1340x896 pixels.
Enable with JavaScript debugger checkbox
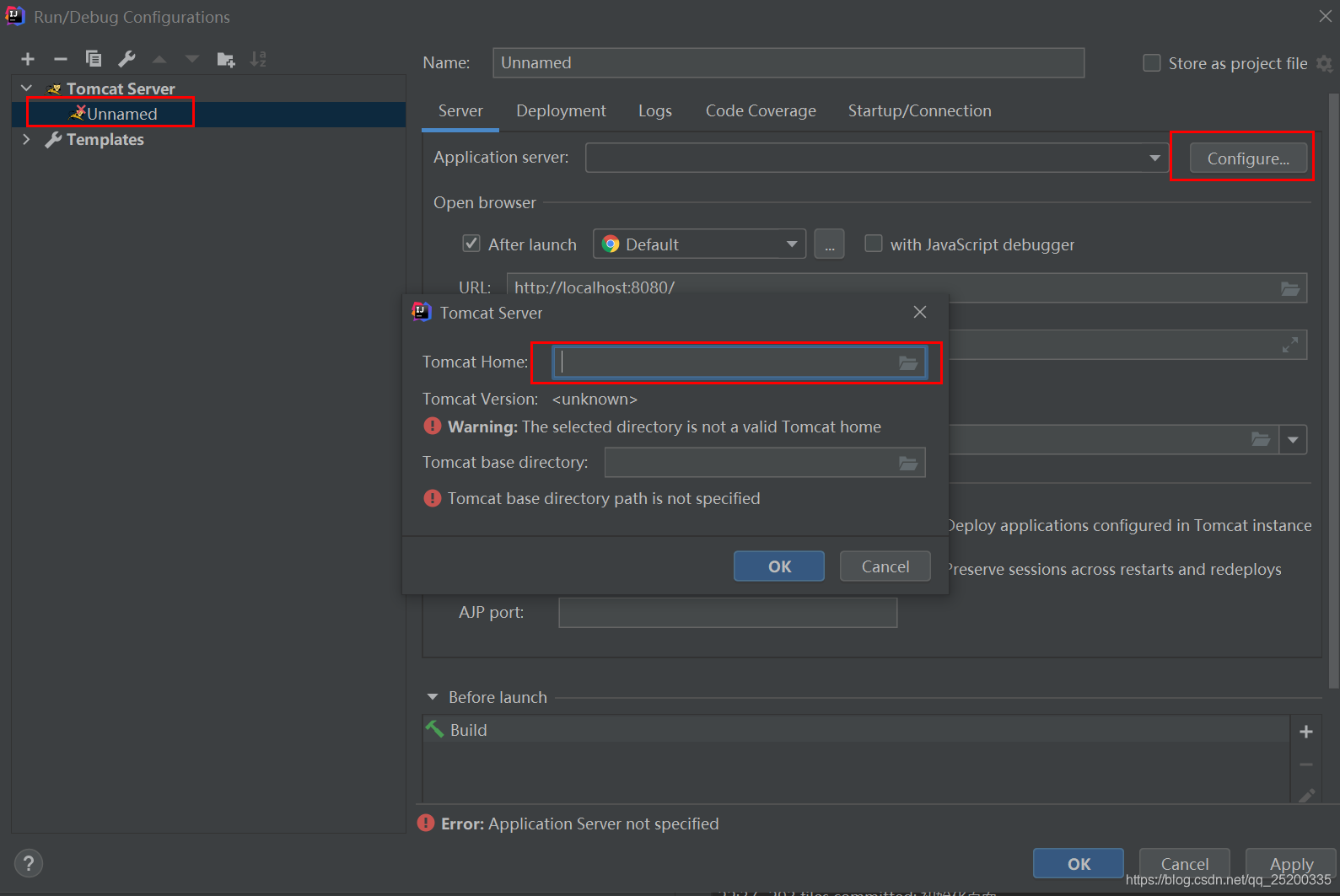tap(874, 244)
